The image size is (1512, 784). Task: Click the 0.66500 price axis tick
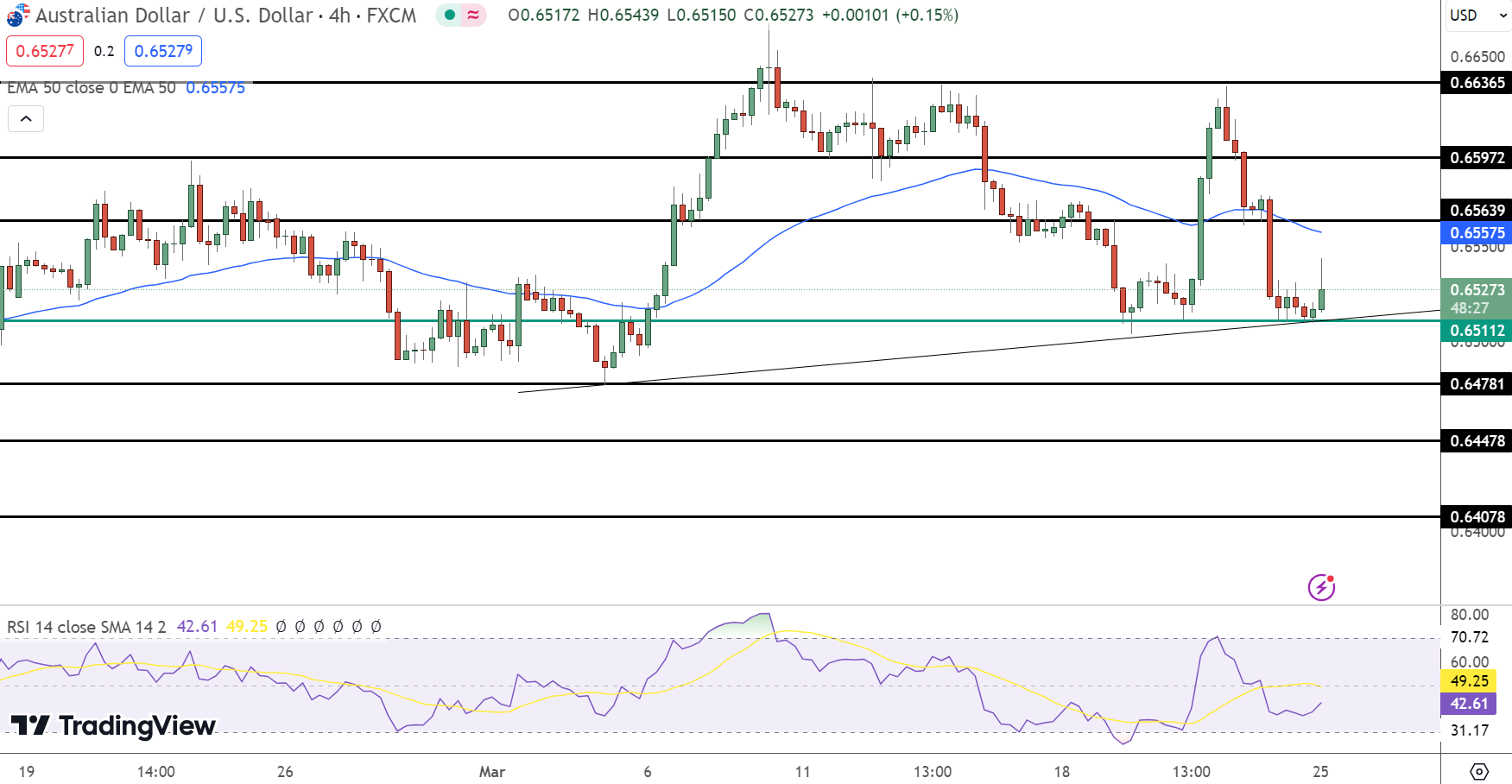pyautogui.click(x=1477, y=57)
